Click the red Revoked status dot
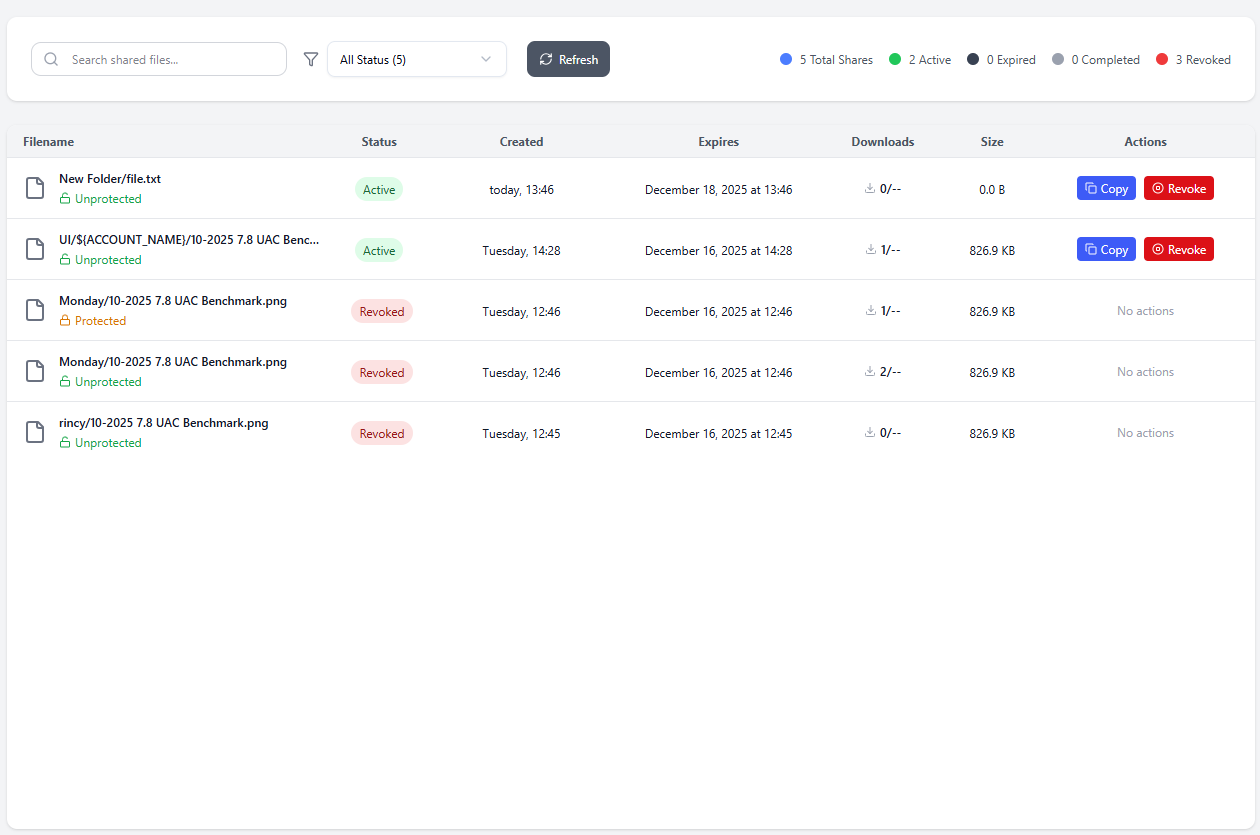The image size is (1260, 835). pyautogui.click(x=1162, y=60)
